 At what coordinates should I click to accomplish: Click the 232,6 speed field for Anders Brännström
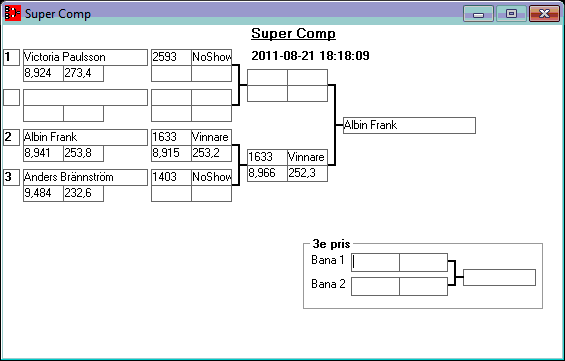[84, 193]
